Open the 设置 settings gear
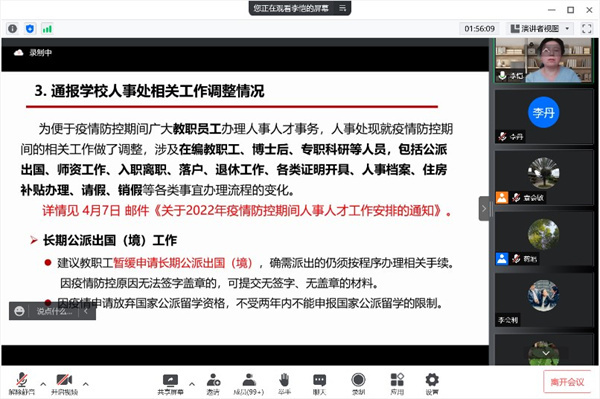The height and width of the screenshot is (399, 600). click(x=432, y=384)
